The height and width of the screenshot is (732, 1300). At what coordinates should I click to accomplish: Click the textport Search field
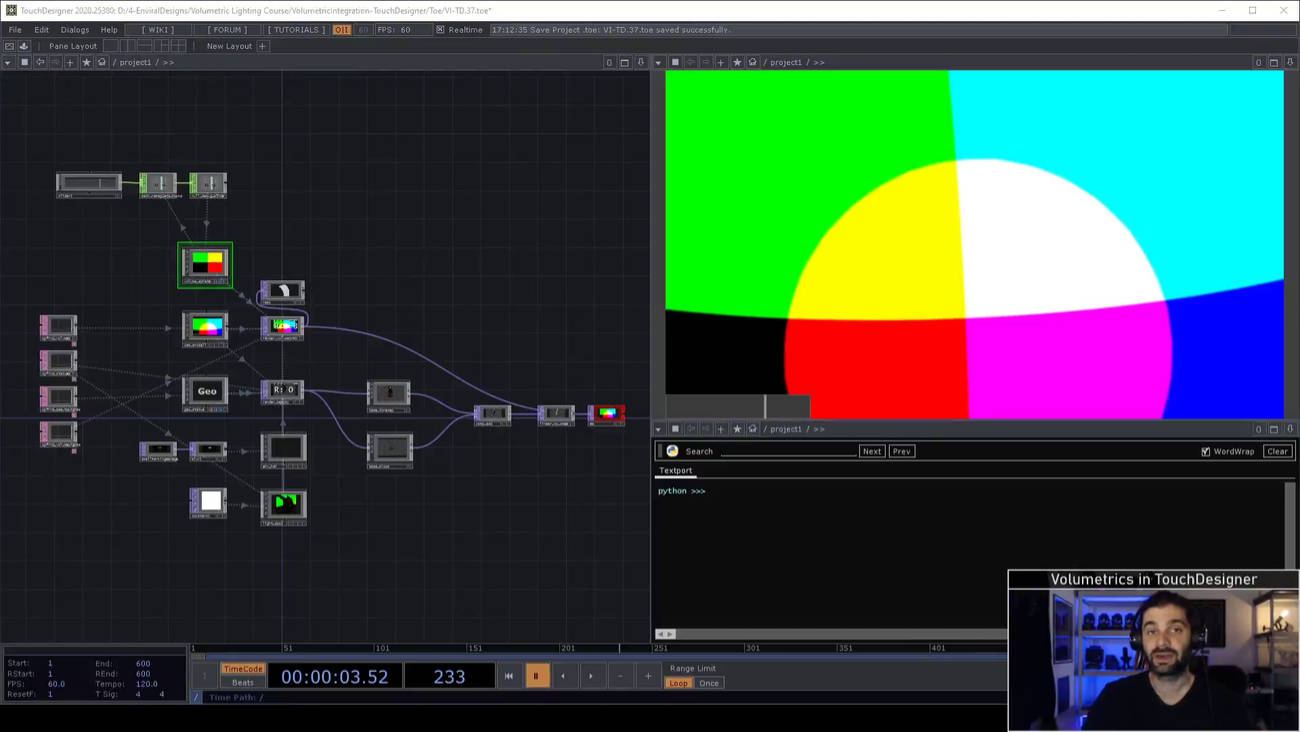tap(788, 451)
